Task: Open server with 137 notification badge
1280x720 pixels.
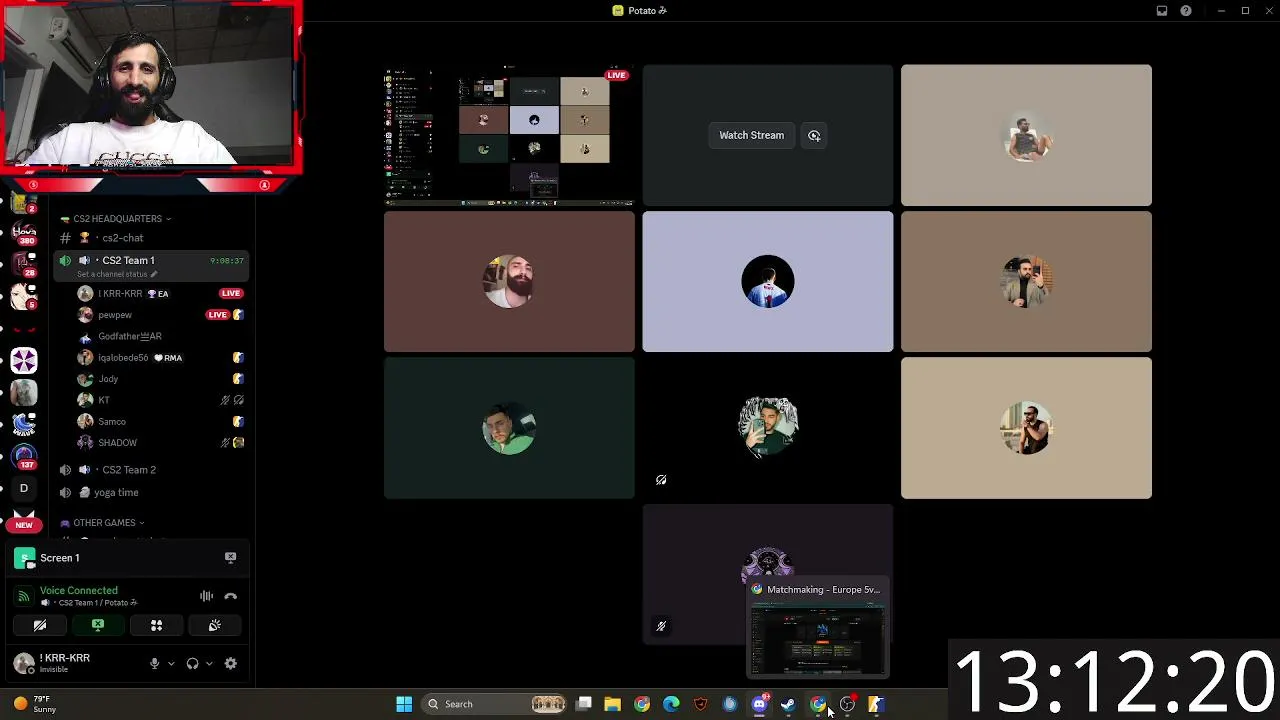Action: [x=24, y=457]
